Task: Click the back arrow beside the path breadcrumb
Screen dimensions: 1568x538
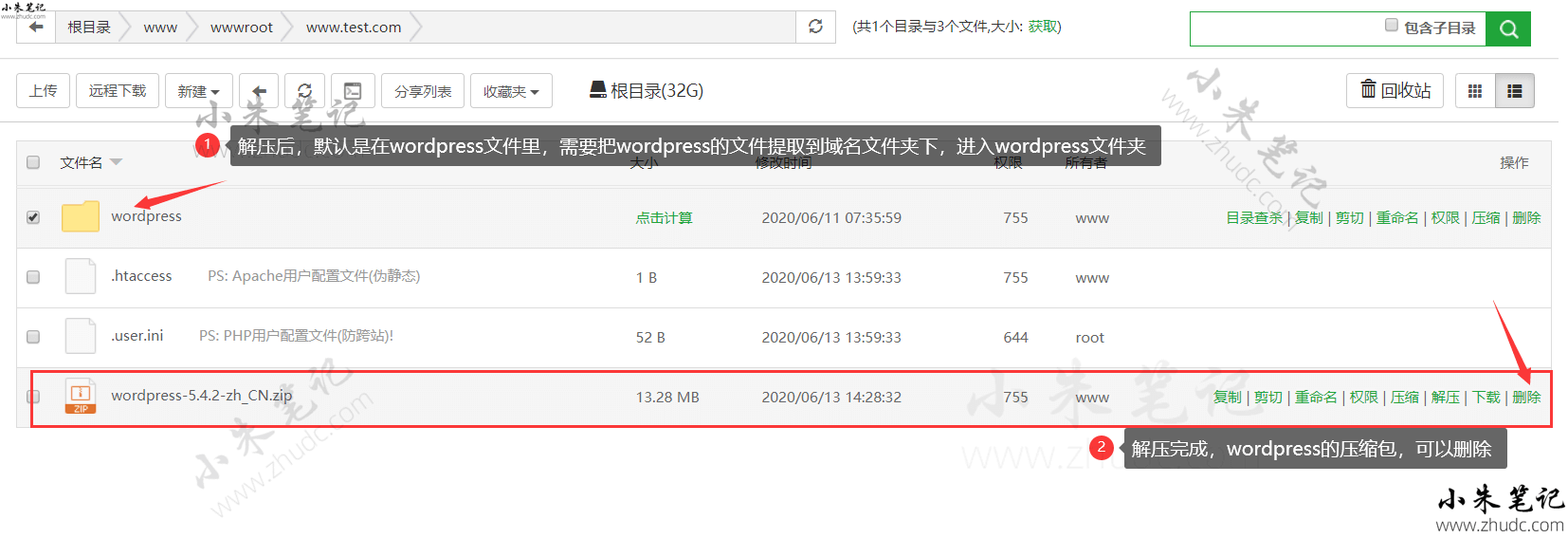Action: [36, 28]
